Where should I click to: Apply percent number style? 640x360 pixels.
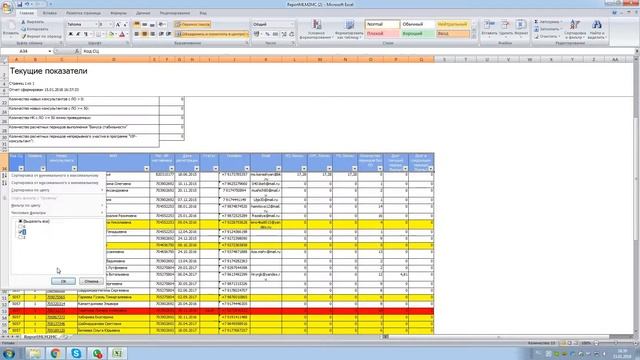[x=267, y=34]
